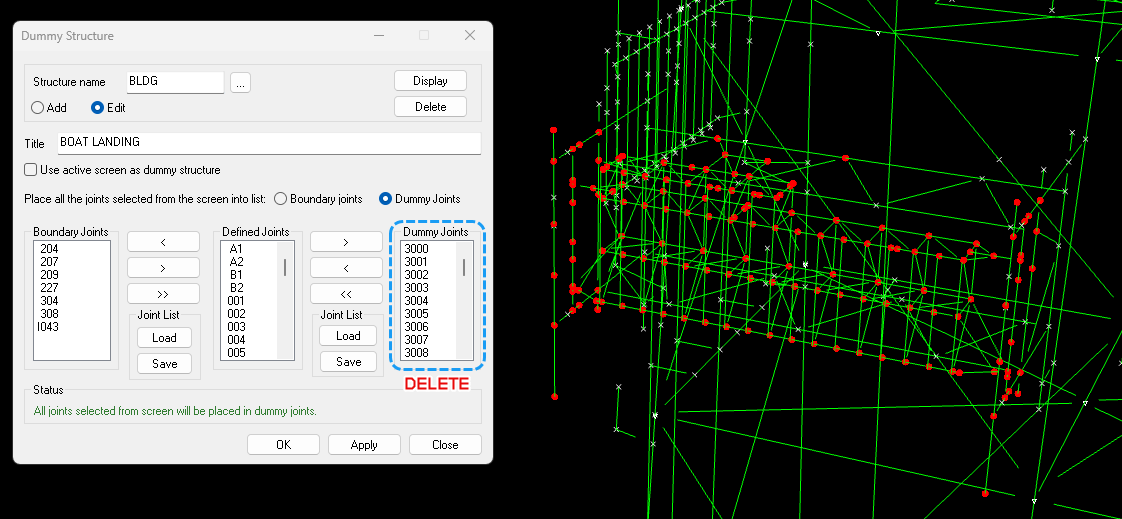Save dummy joint list
Image resolution: width=1122 pixels, height=519 pixels.
tap(348, 362)
